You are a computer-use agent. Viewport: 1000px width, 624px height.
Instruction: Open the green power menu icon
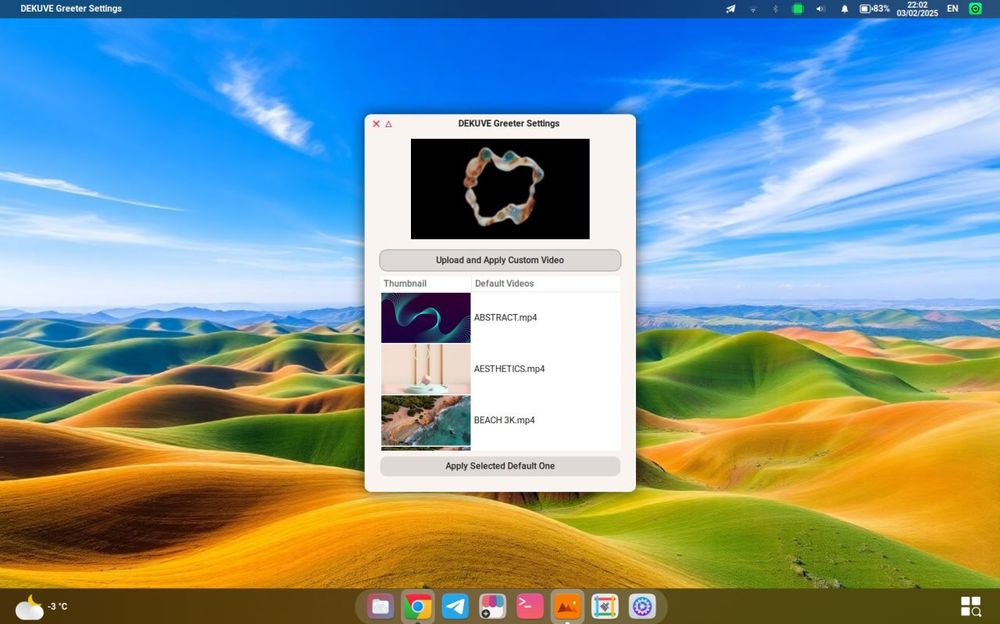(975, 9)
